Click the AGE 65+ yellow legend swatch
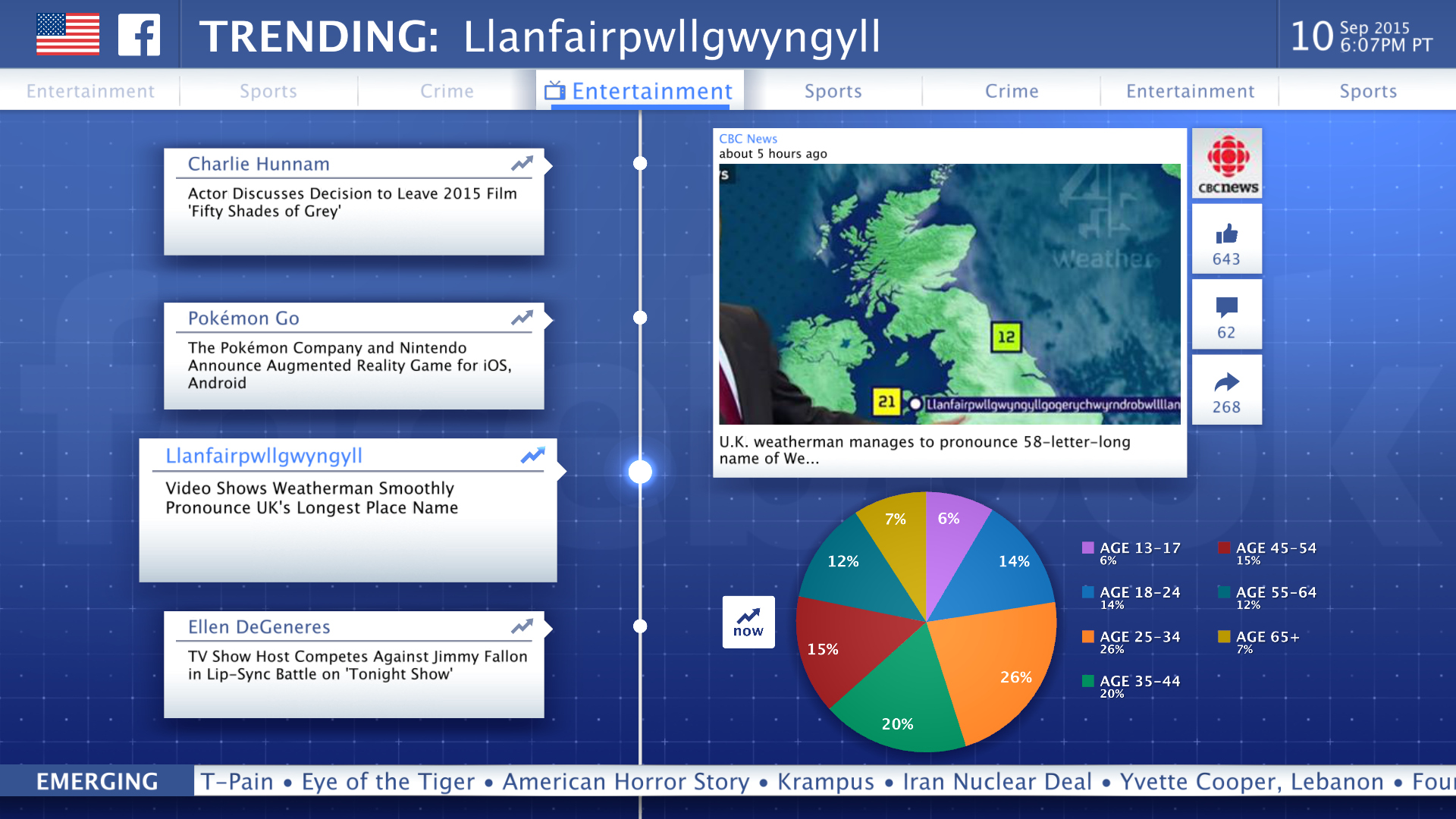 (x=1224, y=636)
